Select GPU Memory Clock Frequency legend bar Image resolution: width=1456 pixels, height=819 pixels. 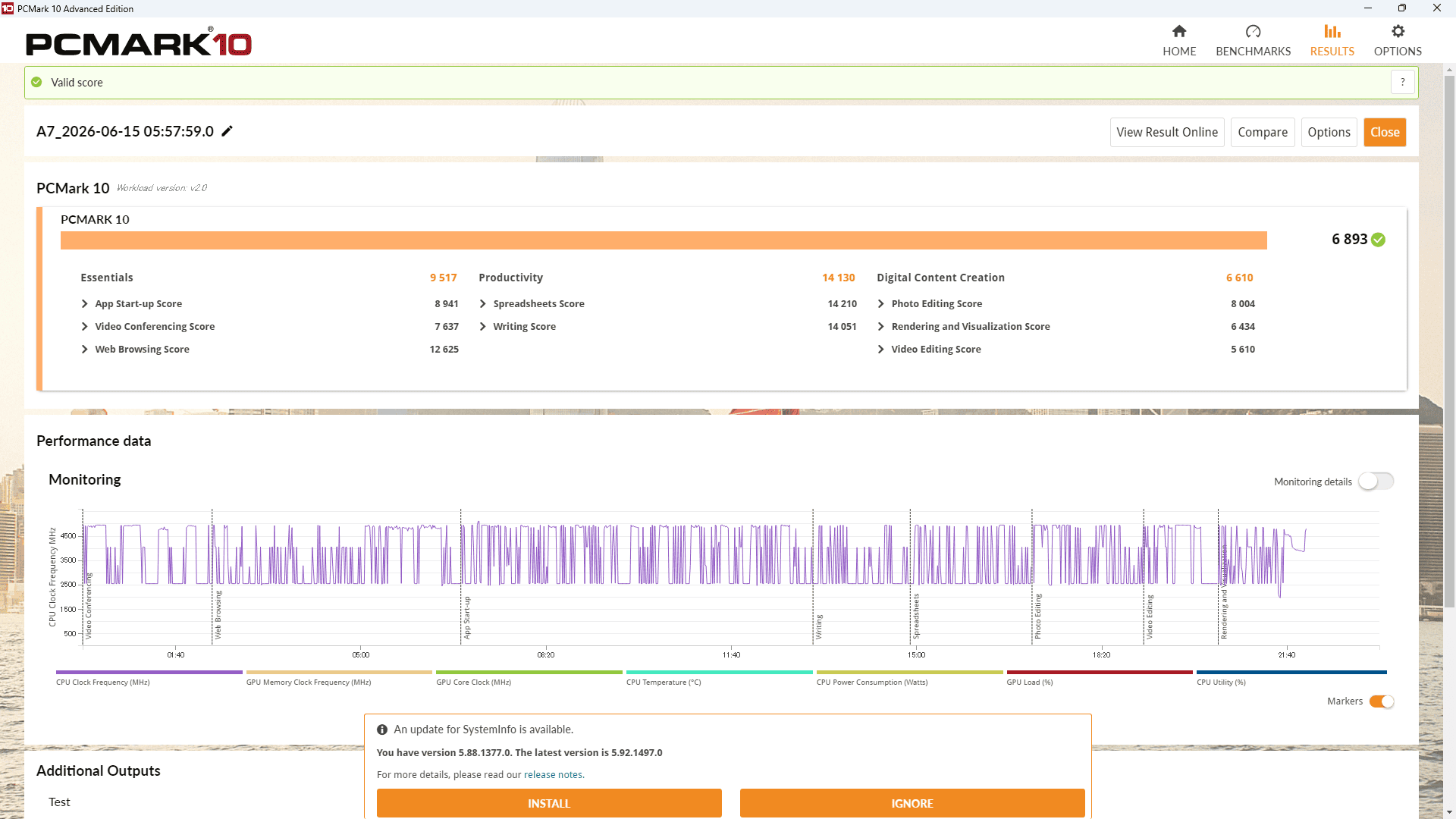[x=339, y=672]
